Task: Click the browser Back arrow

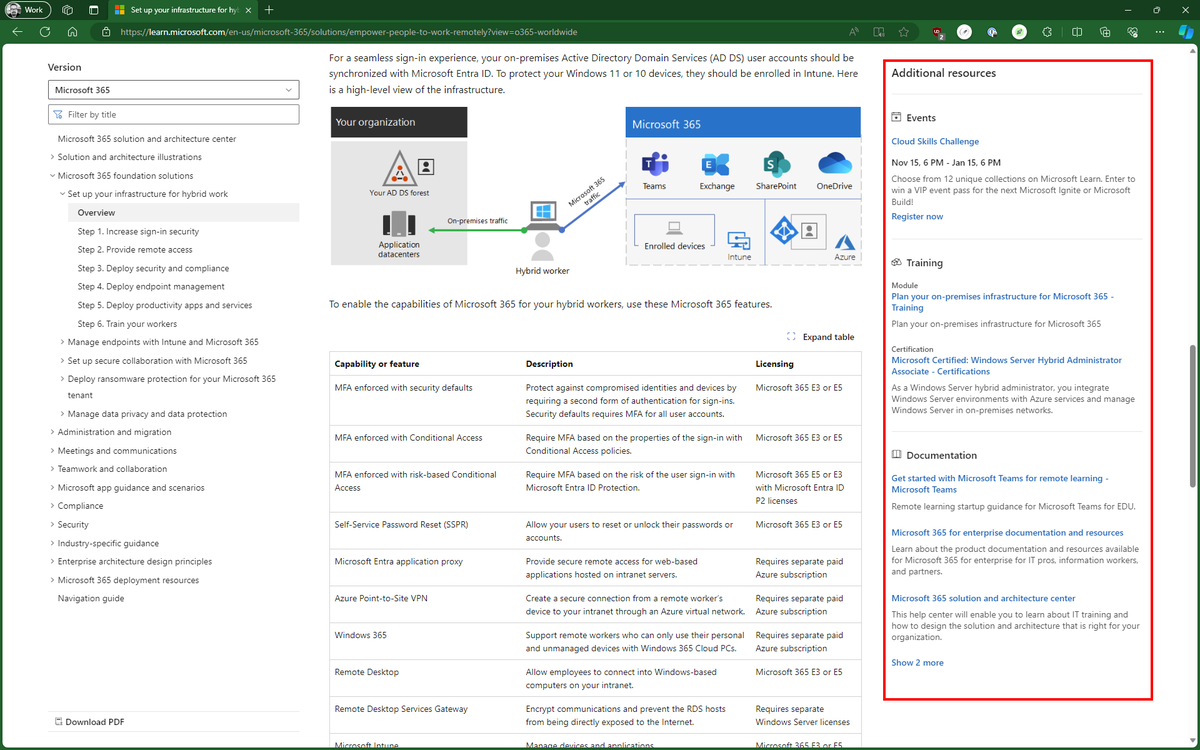Action: (17, 31)
